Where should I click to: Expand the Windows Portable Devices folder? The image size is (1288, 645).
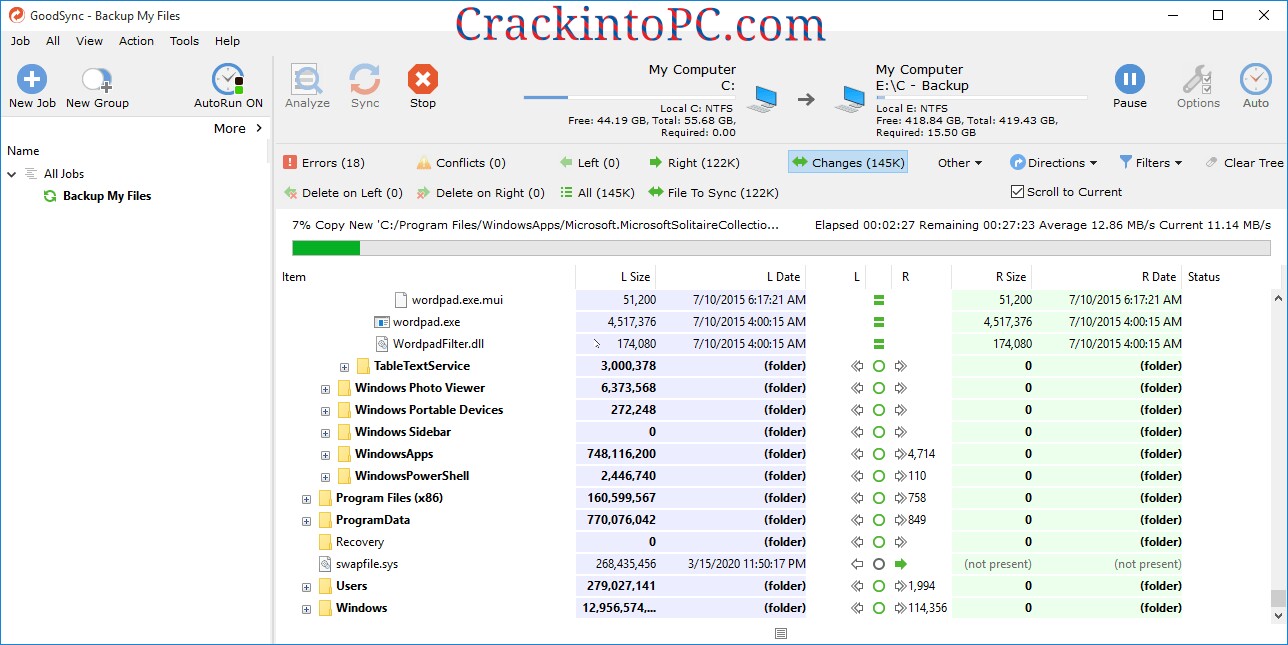[325, 411]
